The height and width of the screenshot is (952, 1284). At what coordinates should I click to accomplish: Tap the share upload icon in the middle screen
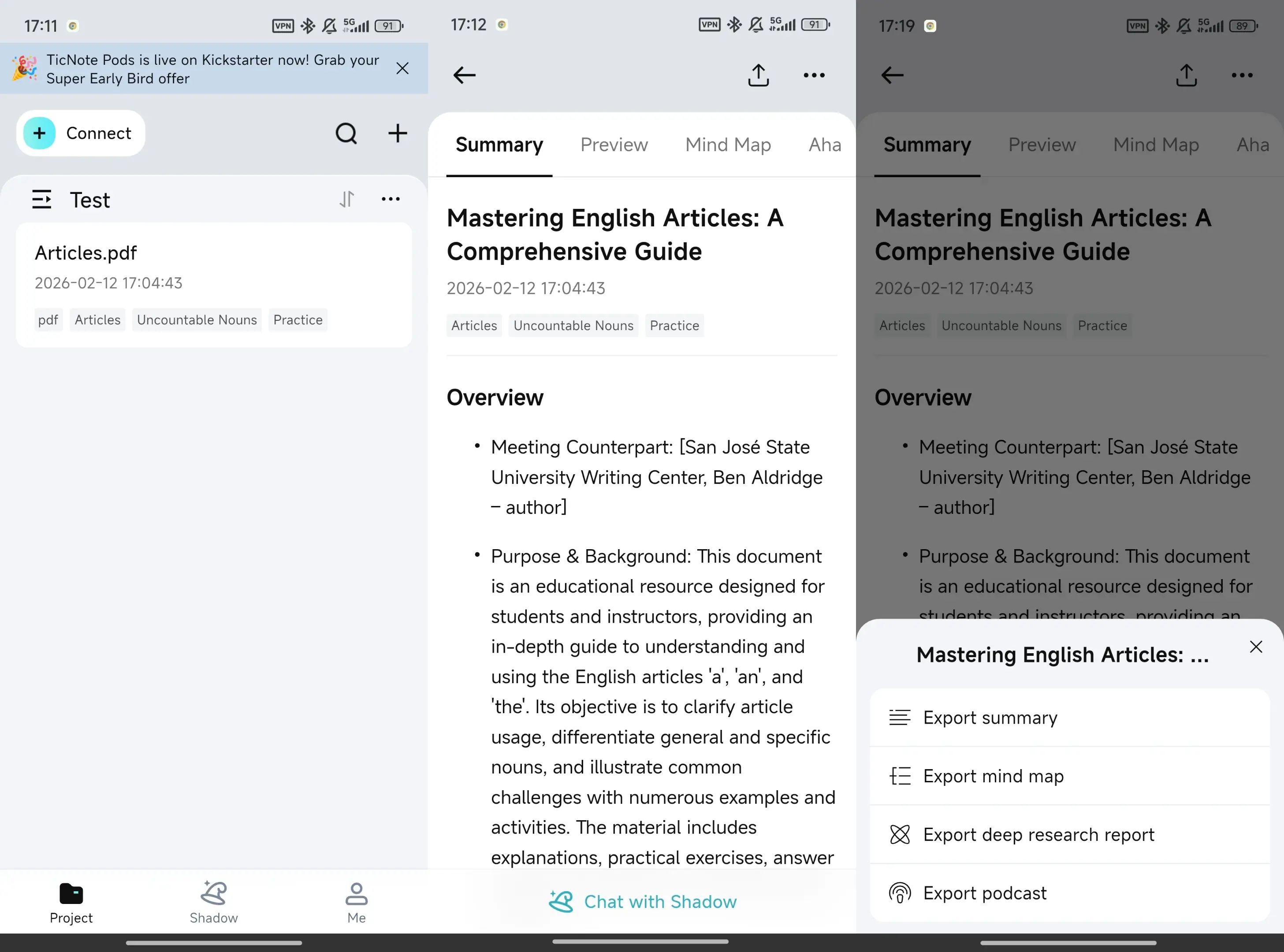pos(758,75)
